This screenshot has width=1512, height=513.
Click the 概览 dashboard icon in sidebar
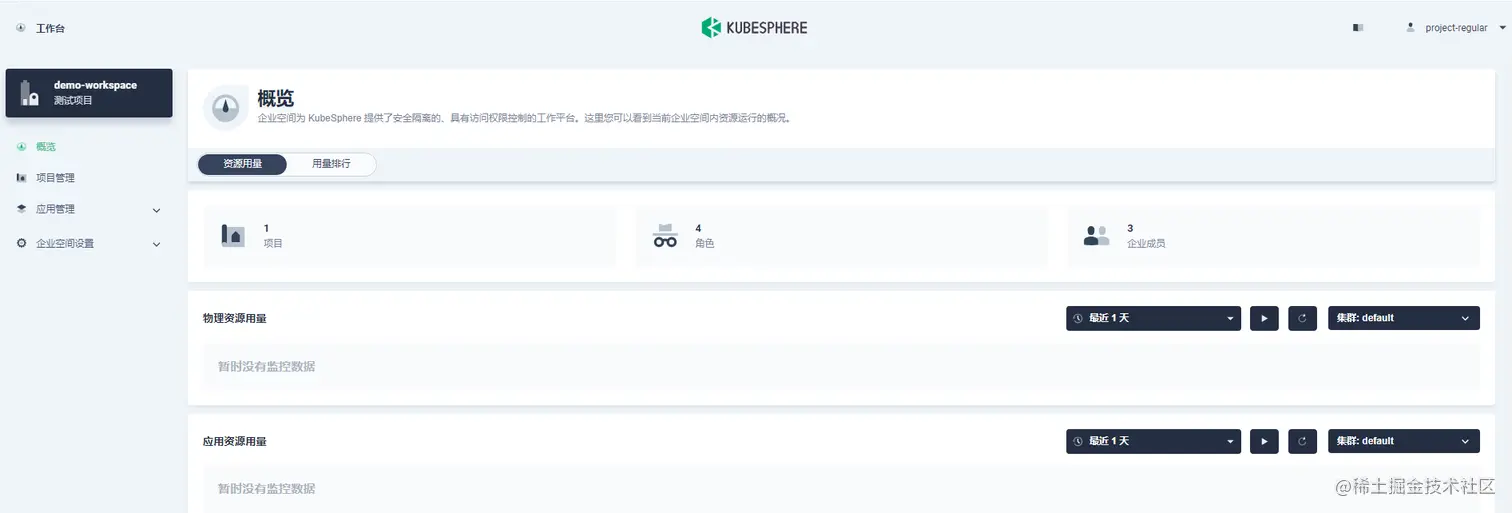coord(22,147)
